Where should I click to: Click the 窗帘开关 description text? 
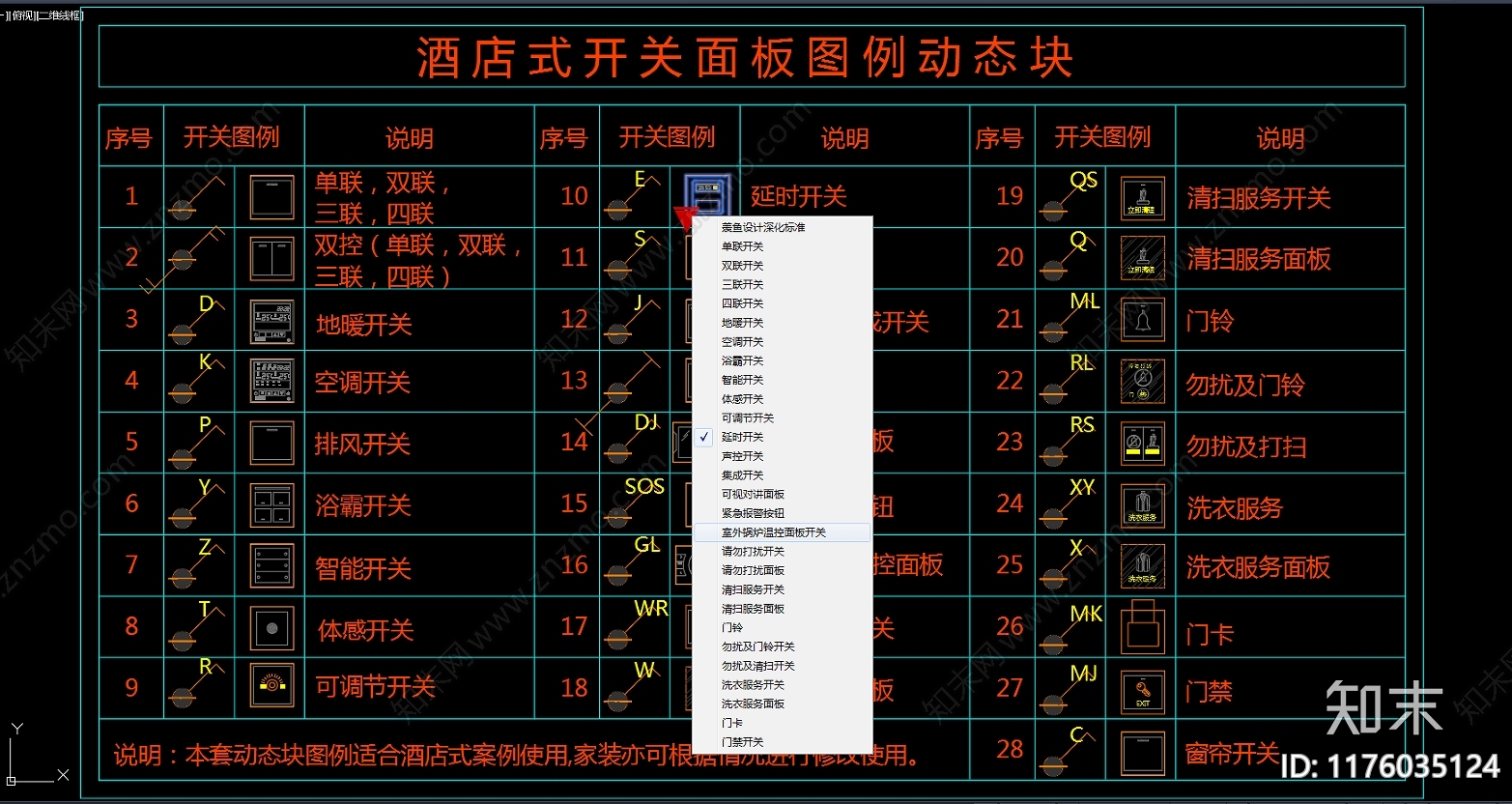(x=1233, y=753)
